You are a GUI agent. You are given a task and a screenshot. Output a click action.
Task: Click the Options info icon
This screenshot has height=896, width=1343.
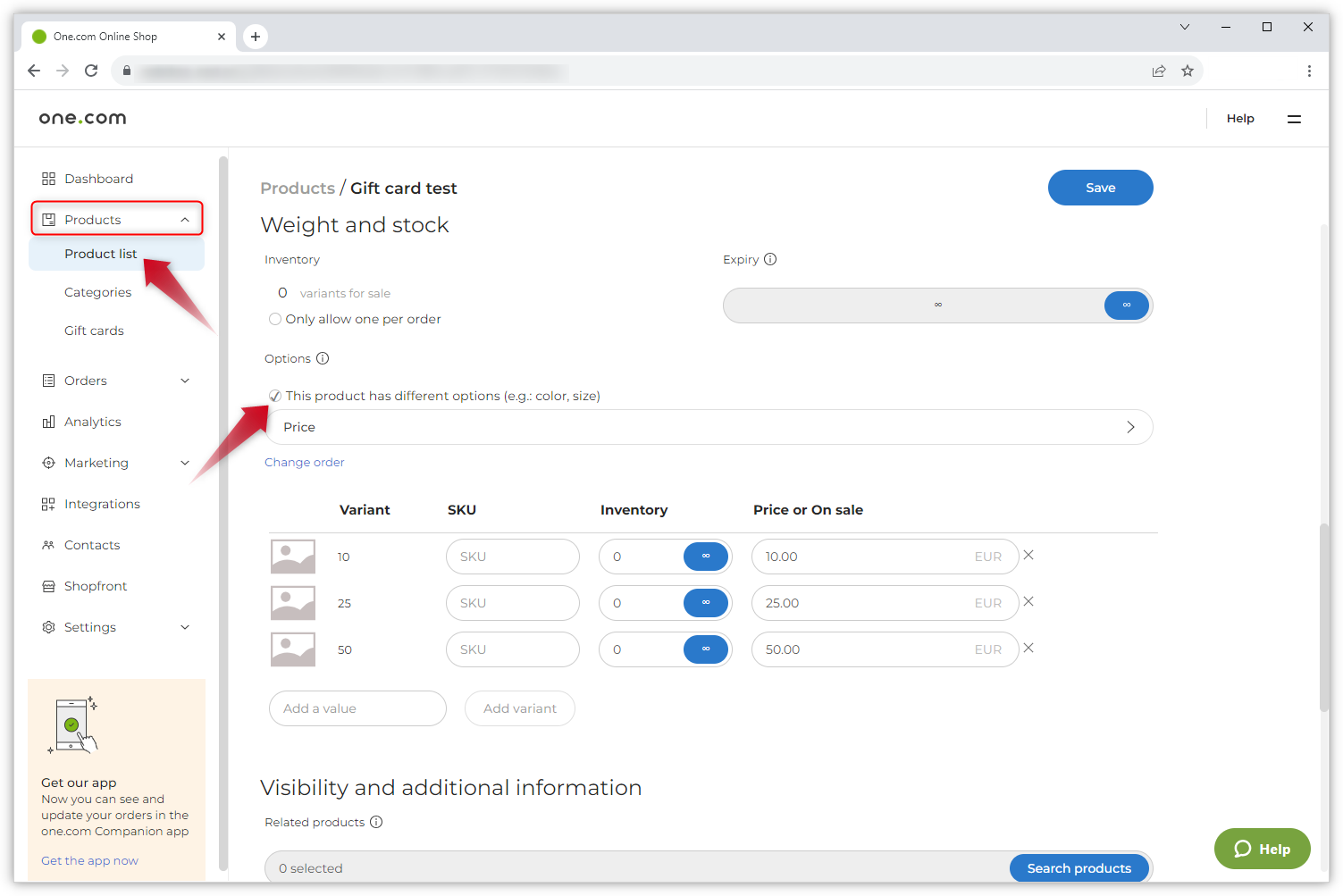[323, 358]
